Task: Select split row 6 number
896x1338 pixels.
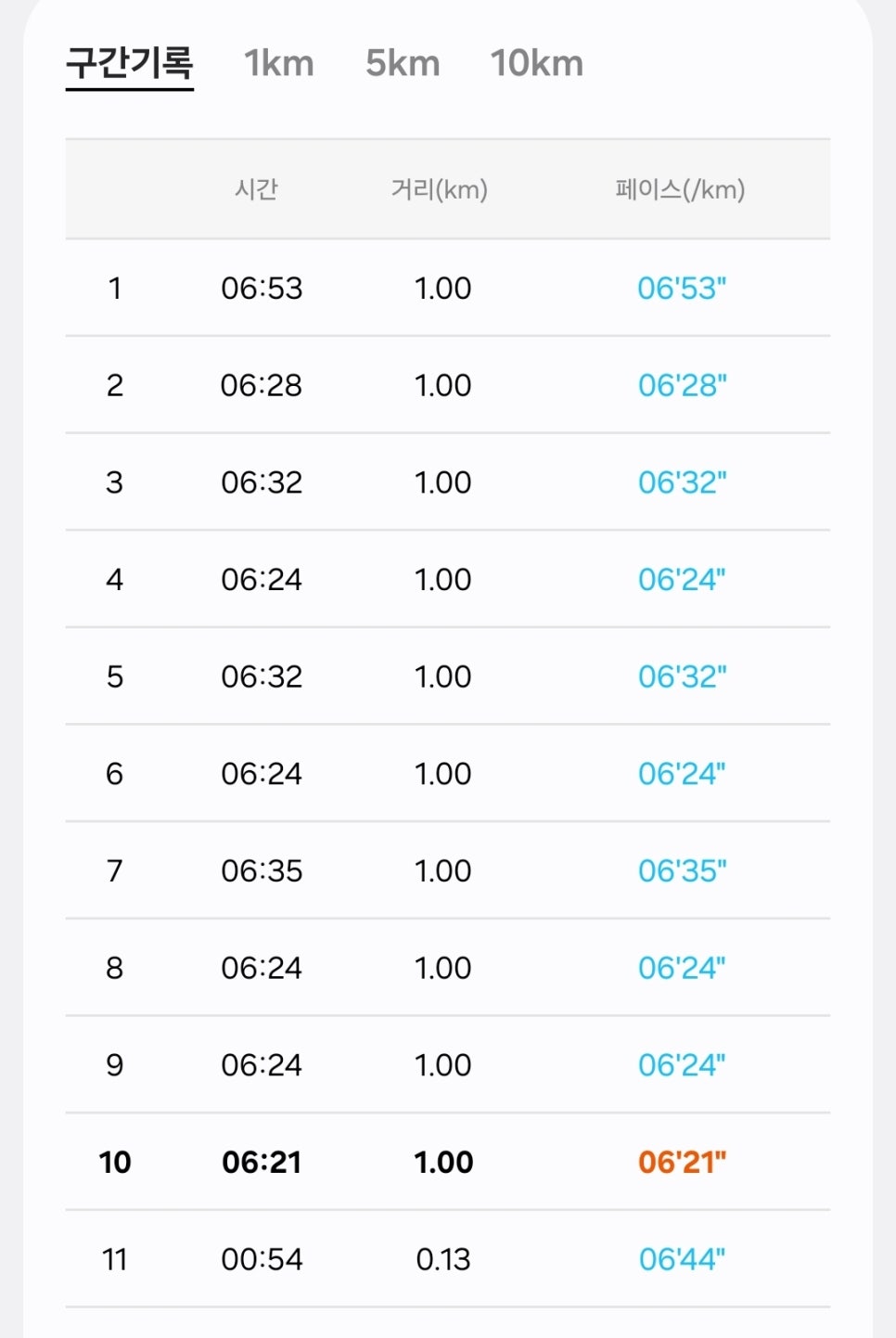Action: point(114,774)
